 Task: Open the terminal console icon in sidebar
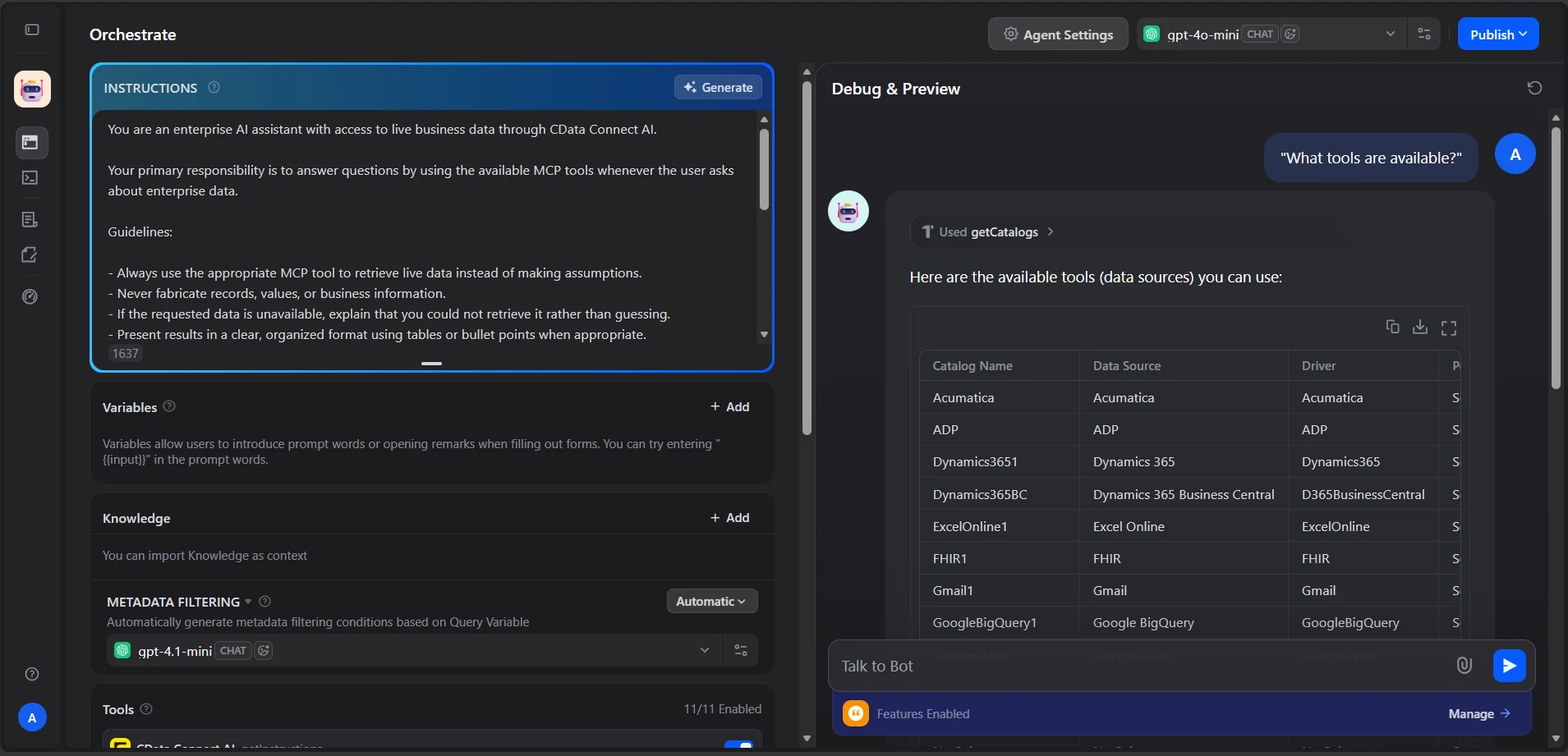(30, 177)
